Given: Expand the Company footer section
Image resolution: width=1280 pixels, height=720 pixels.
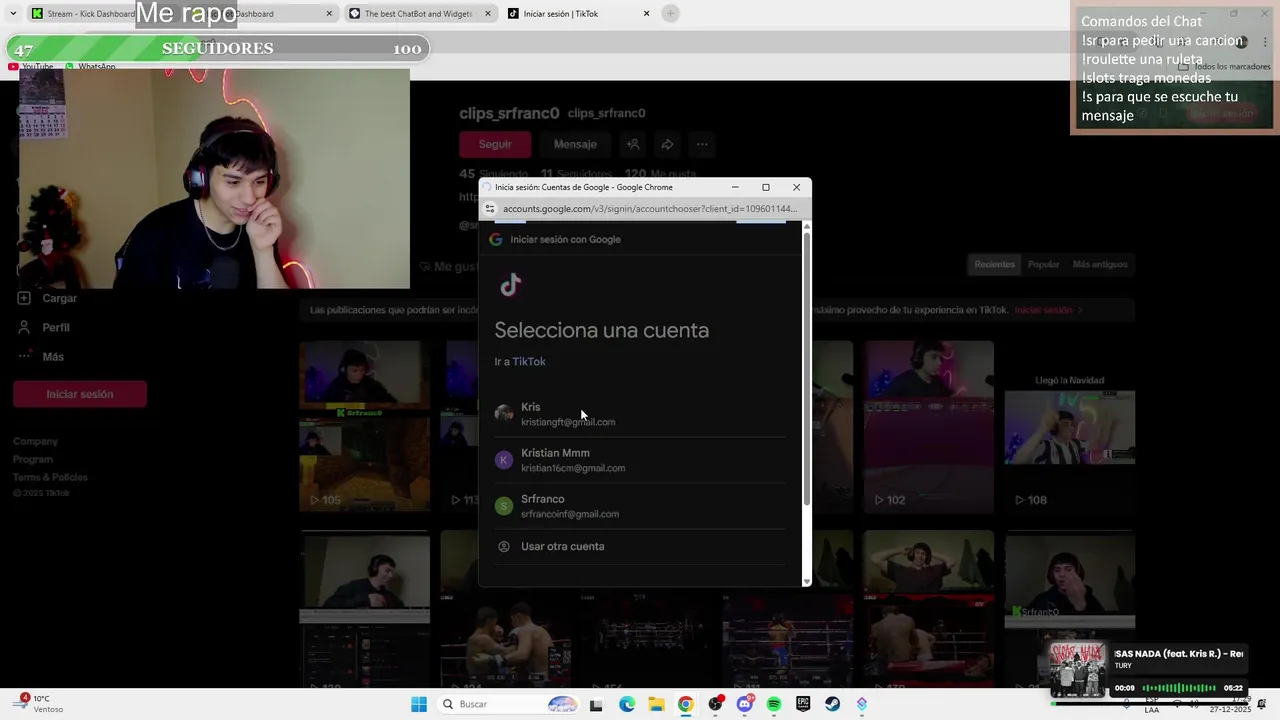Looking at the screenshot, I should [35, 441].
